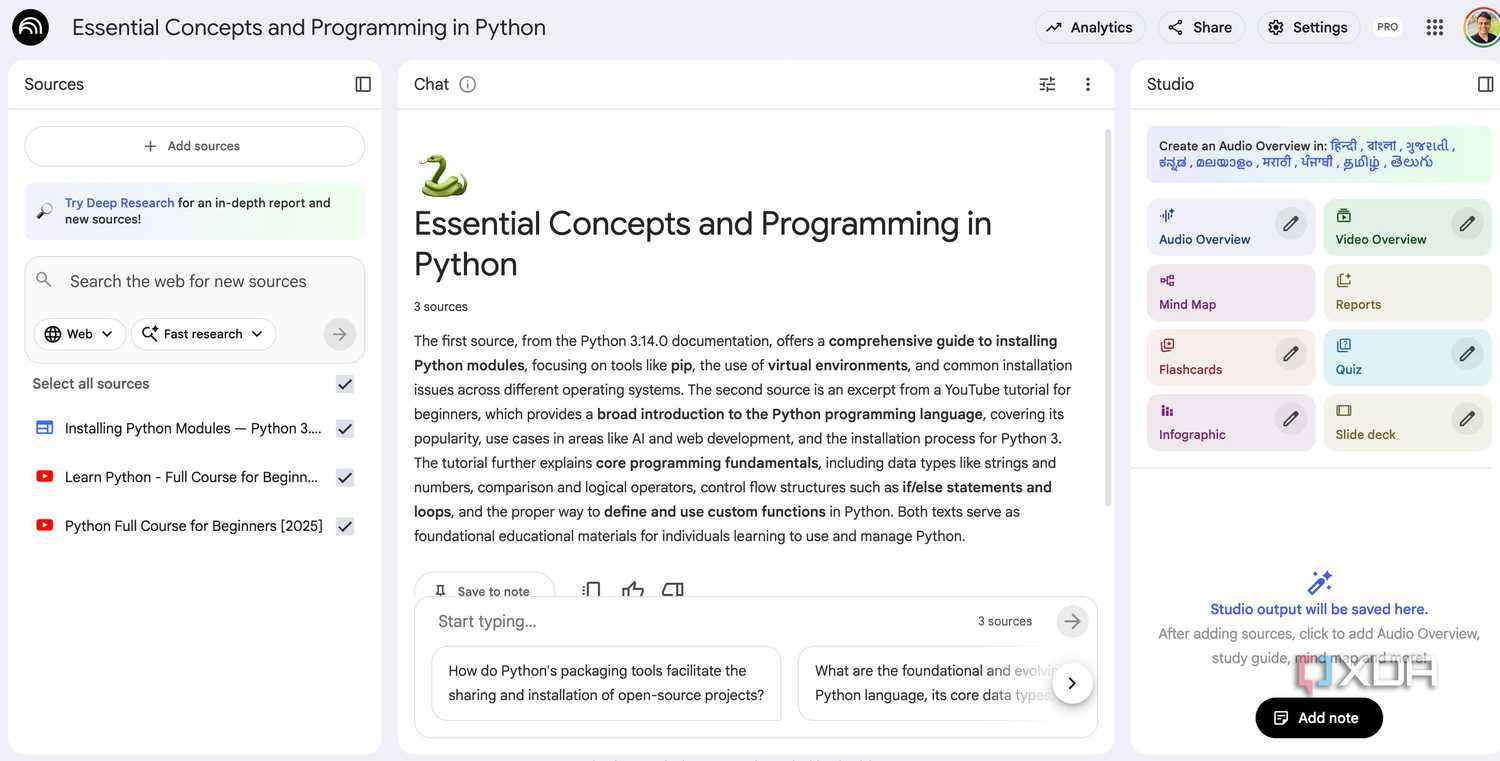
Task: Open notebook Settings
Action: (1308, 28)
